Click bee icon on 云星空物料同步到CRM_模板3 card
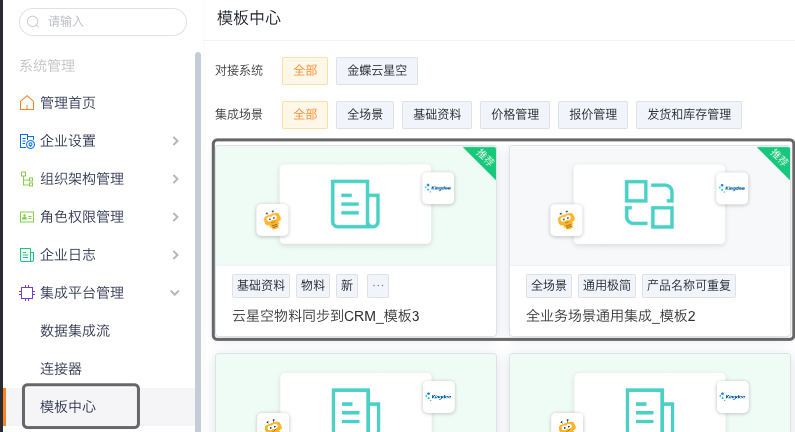 click(272, 220)
